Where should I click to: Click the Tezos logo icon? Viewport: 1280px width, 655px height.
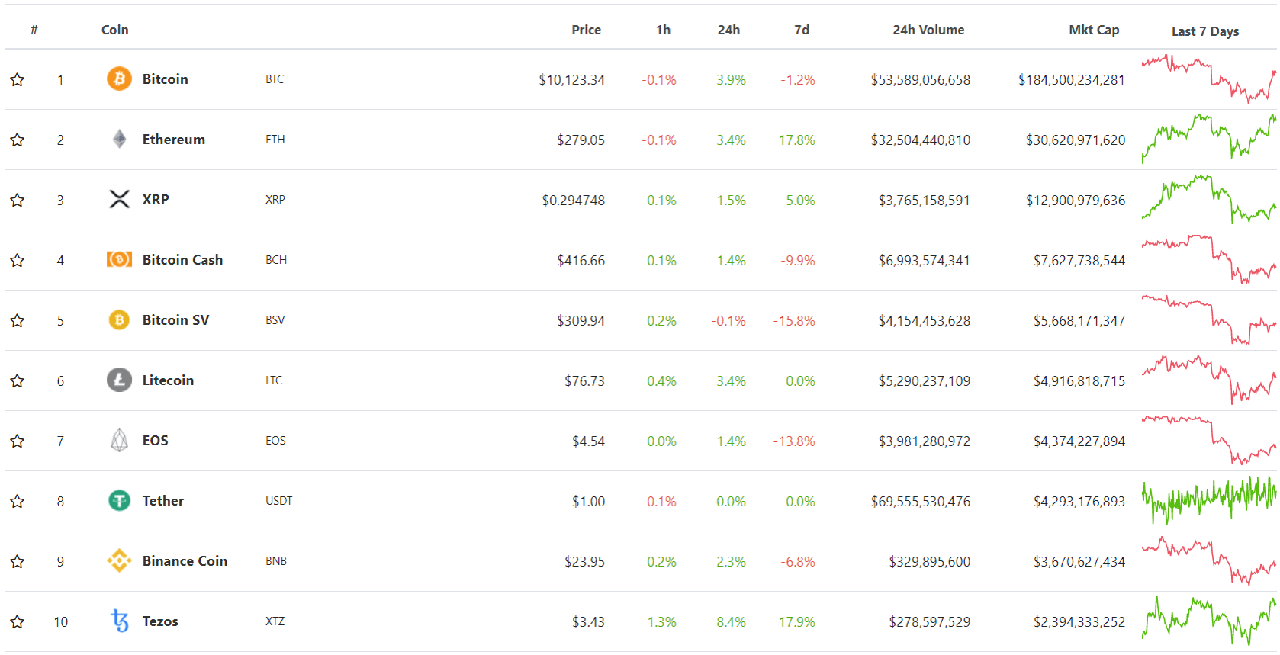tap(119, 621)
